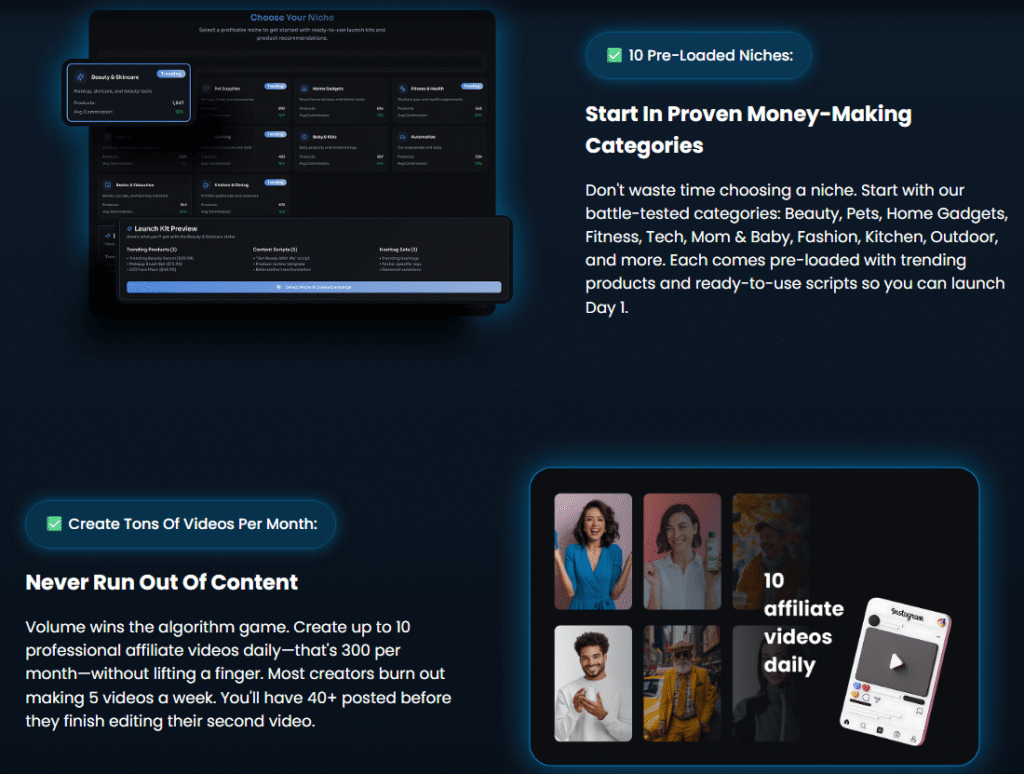Click the Home Gadgets house icon

click(304, 88)
